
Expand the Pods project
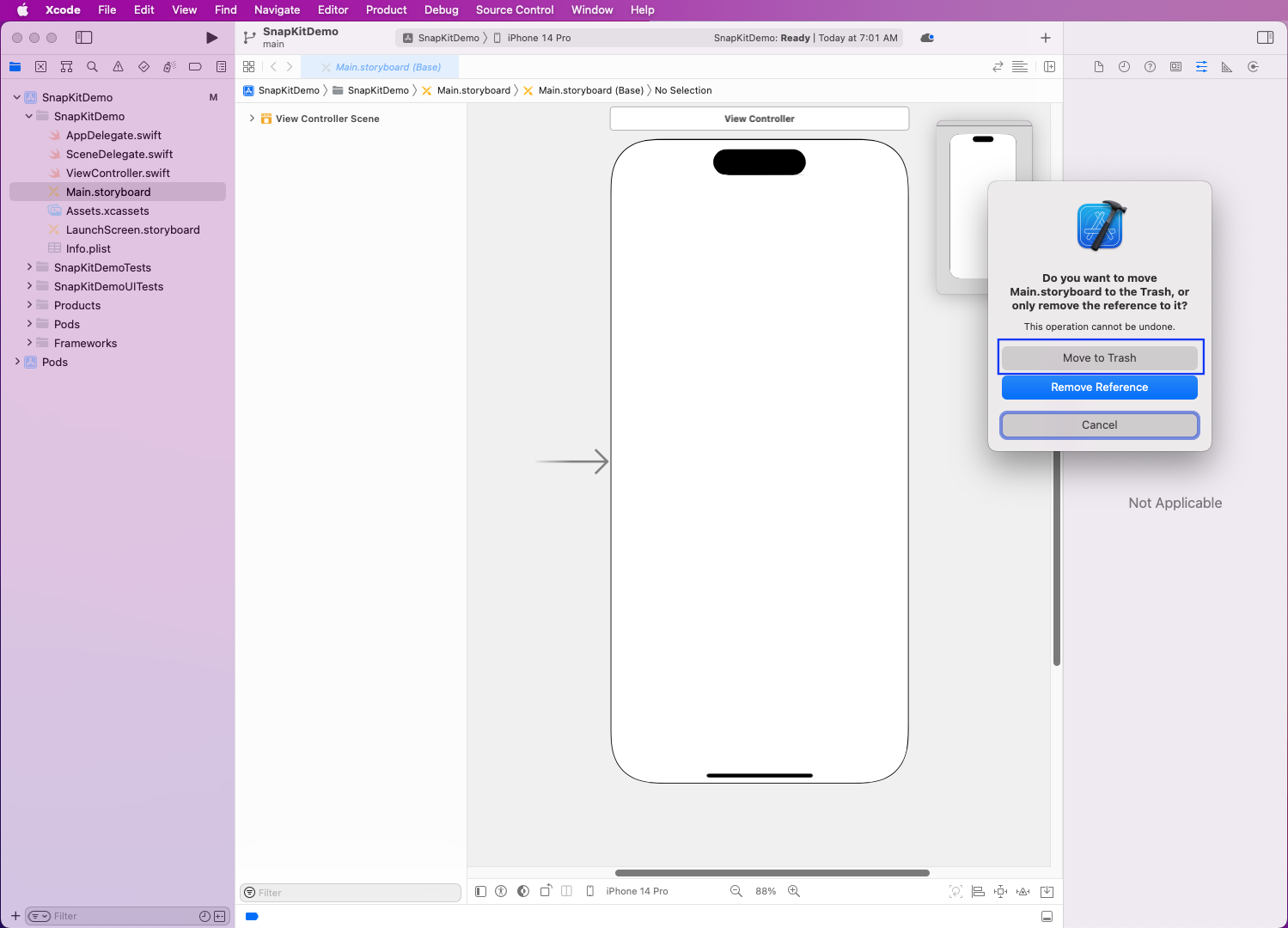(x=17, y=362)
